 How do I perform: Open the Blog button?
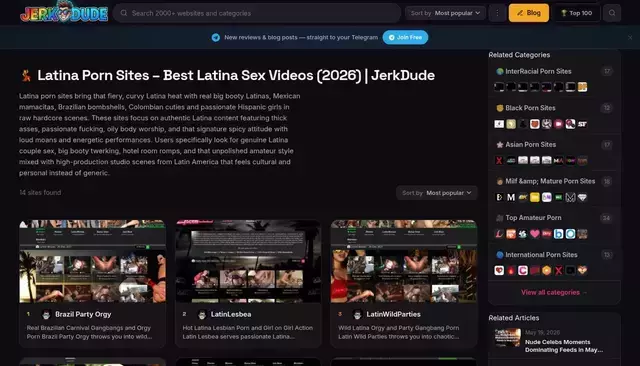tap(529, 13)
